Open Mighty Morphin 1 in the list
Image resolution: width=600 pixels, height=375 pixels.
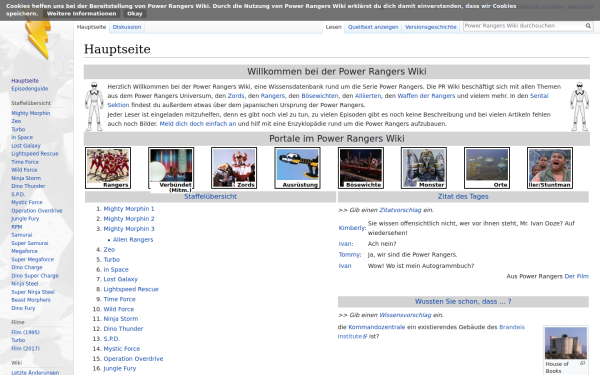pos(129,209)
